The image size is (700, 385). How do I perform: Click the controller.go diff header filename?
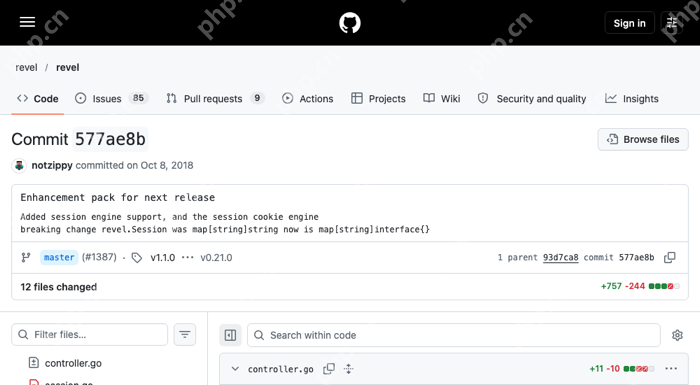[x=280, y=369]
